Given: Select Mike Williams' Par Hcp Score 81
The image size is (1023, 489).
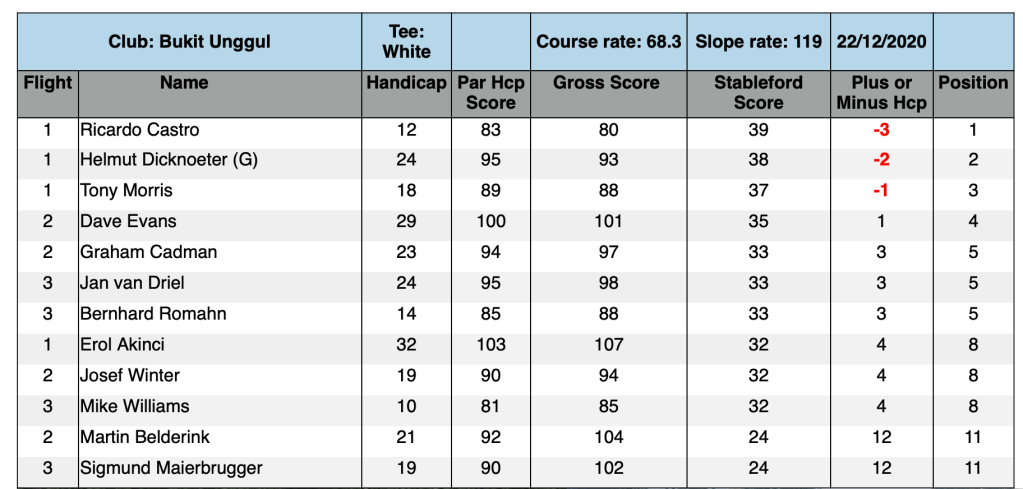Looking at the screenshot, I should tap(491, 406).
